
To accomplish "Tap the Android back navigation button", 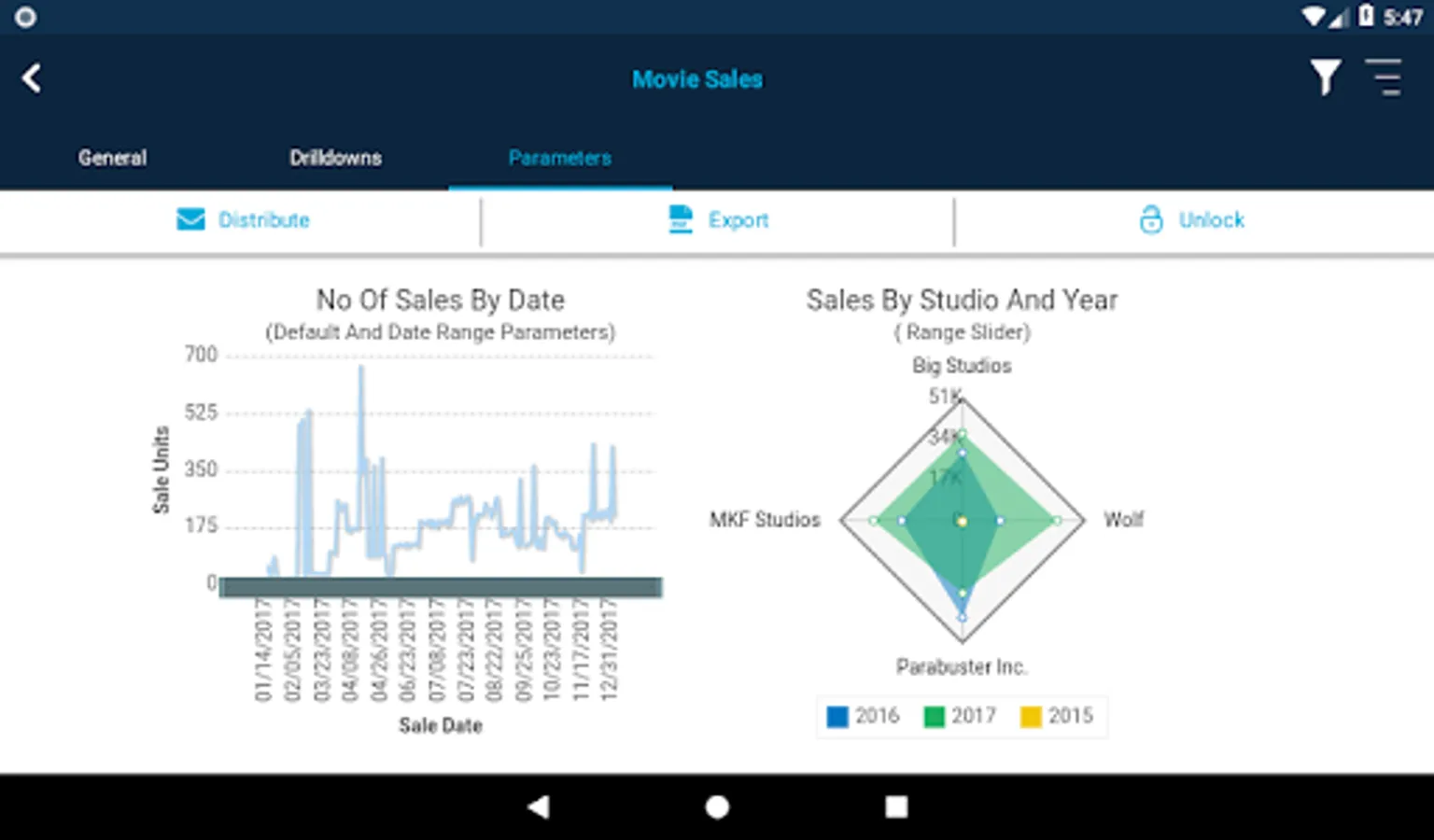I will coord(538,807).
